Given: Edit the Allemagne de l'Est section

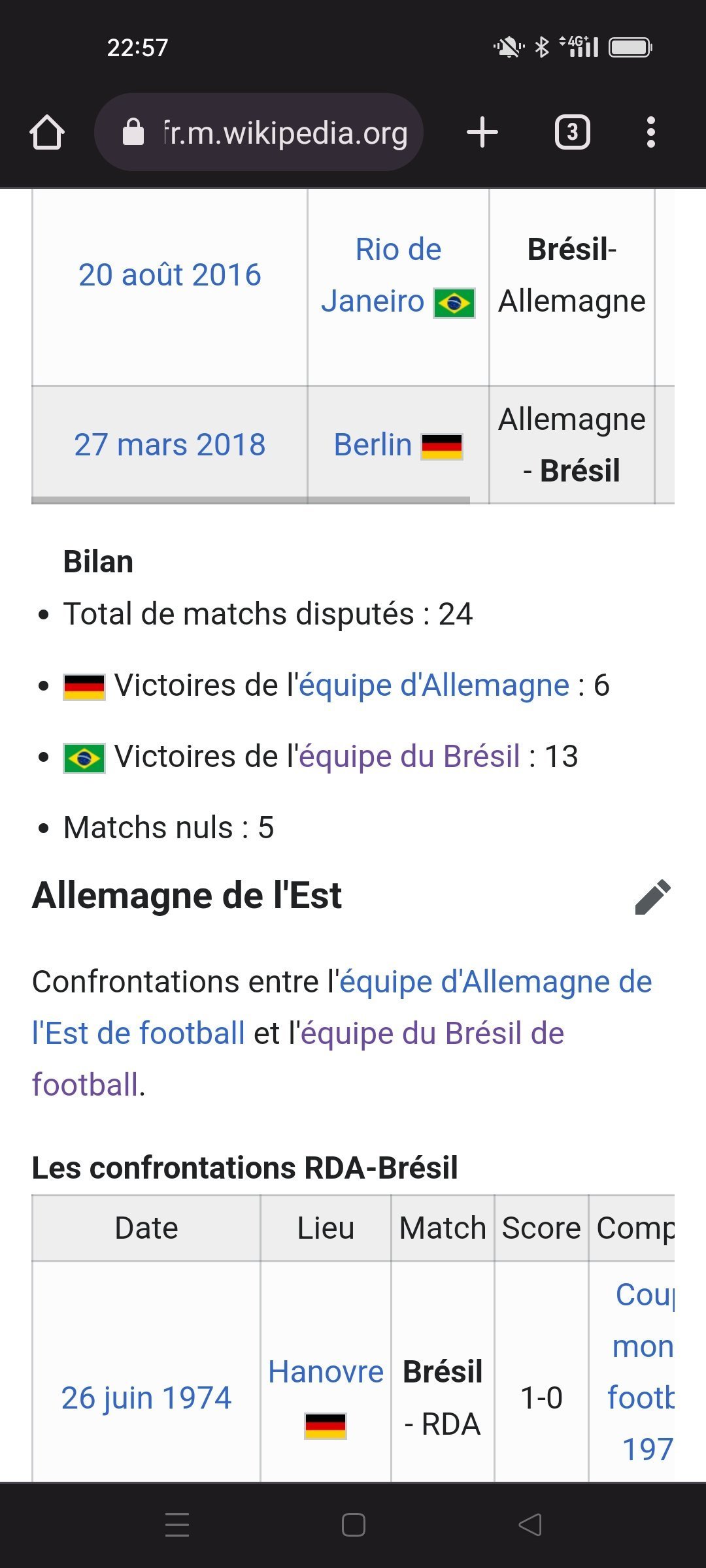Looking at the screenshot, I should 652,896.
